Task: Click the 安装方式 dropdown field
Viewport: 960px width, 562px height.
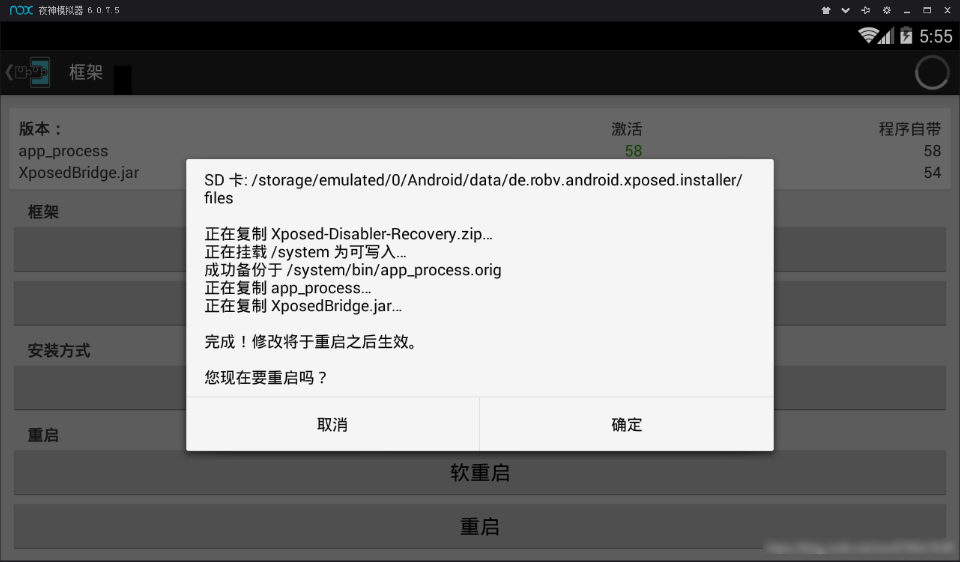Action: pos(480,388)
